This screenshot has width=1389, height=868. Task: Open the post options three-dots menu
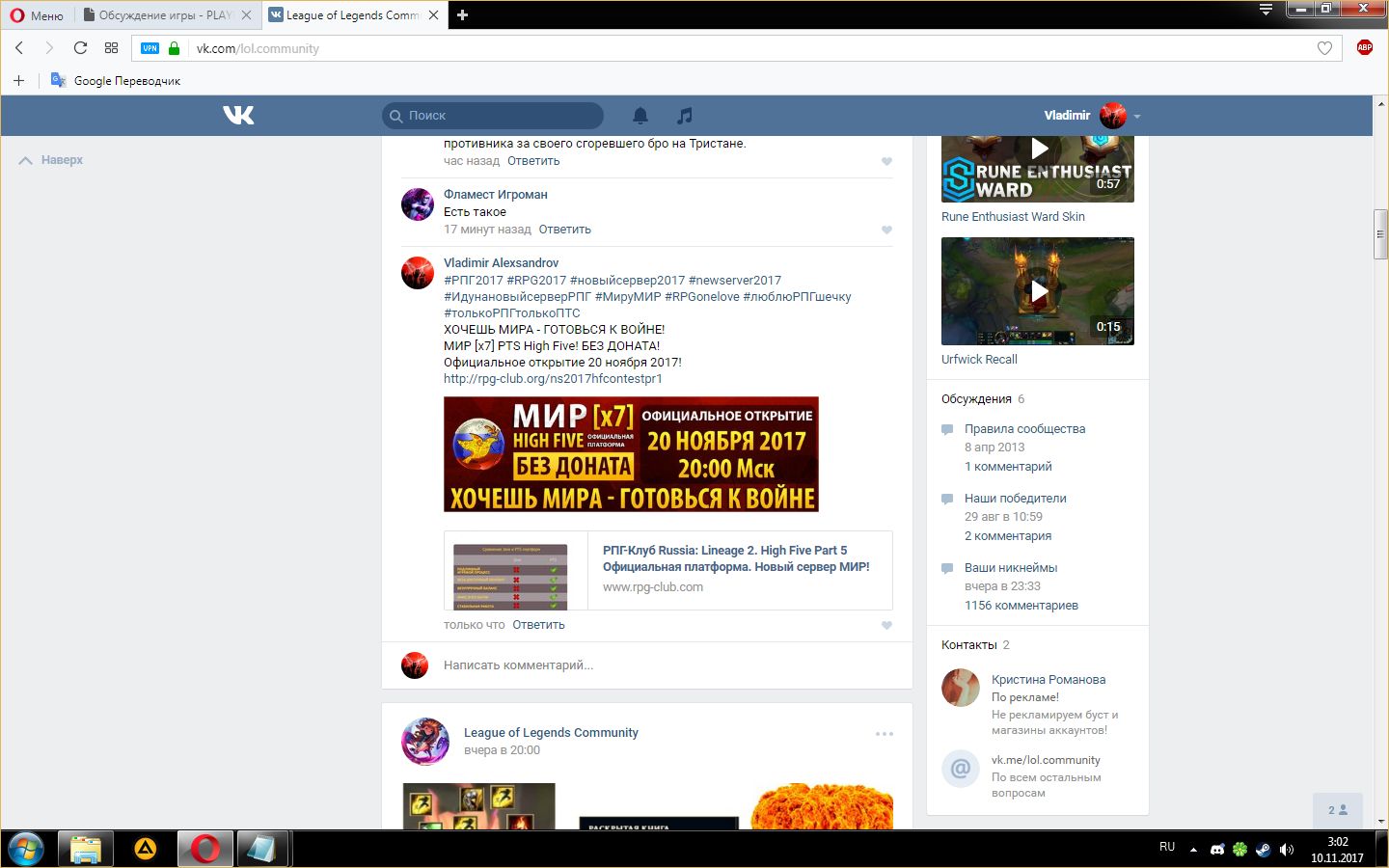pyautogui.click(x=885, y=734)
